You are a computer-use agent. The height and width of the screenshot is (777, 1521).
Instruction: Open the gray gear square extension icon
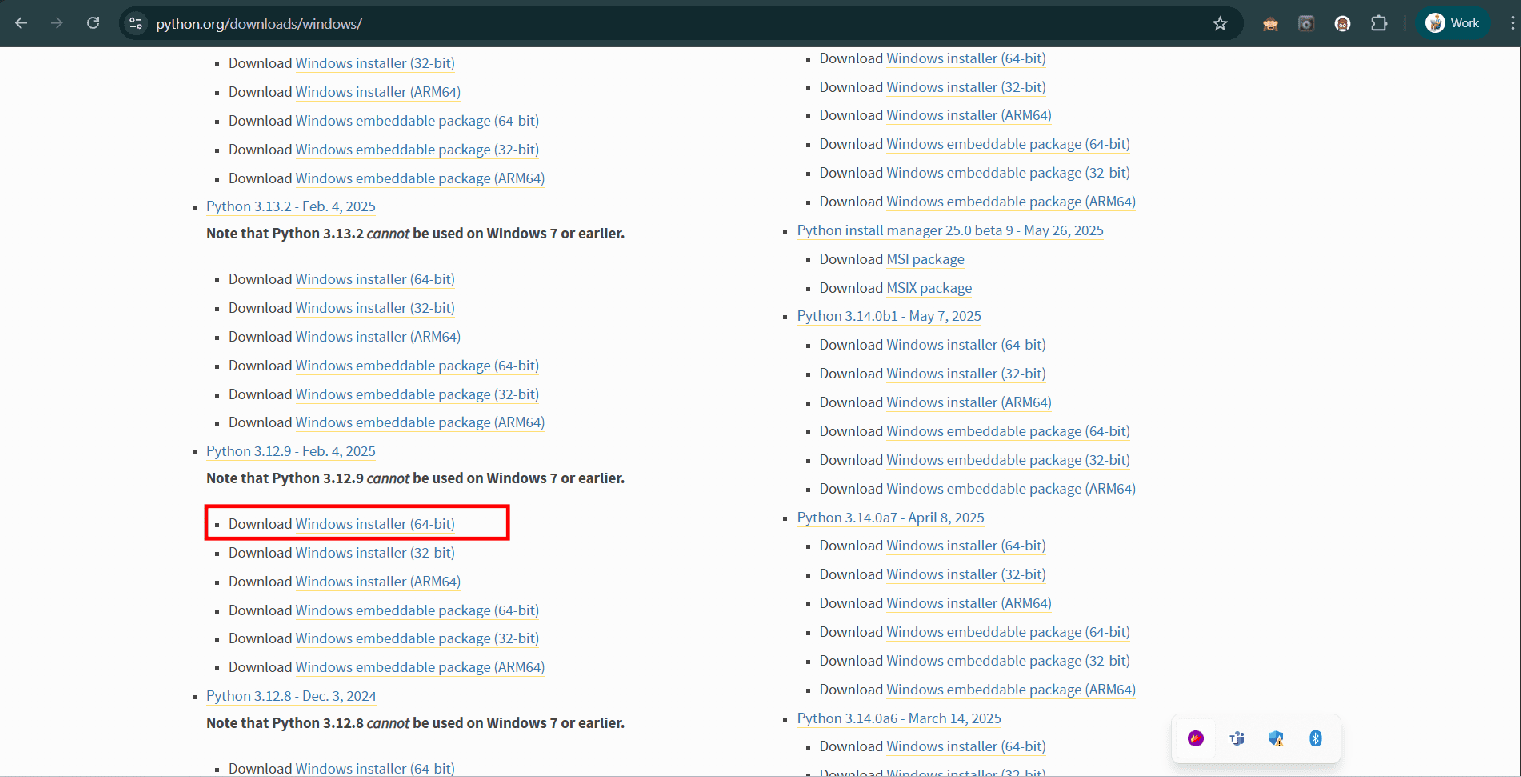pos(1306,23)
